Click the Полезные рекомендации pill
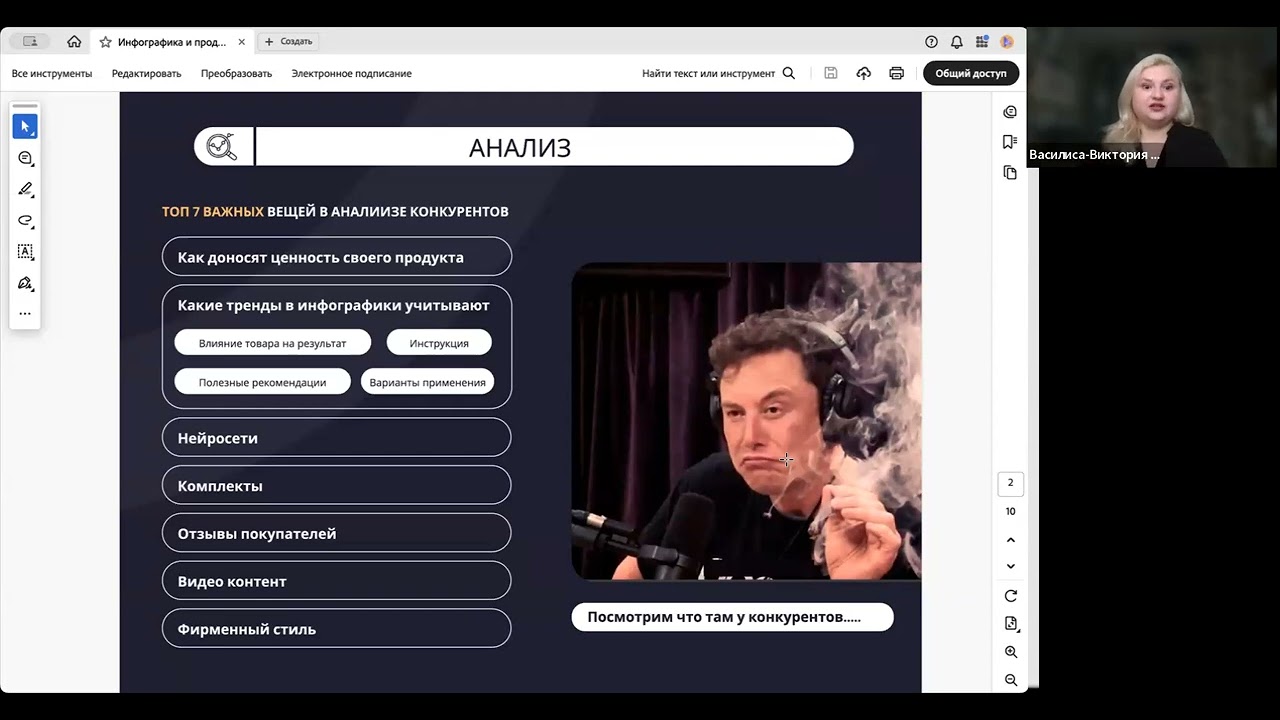This screenshot has width=1280, height=720. [x=262, y=382]
